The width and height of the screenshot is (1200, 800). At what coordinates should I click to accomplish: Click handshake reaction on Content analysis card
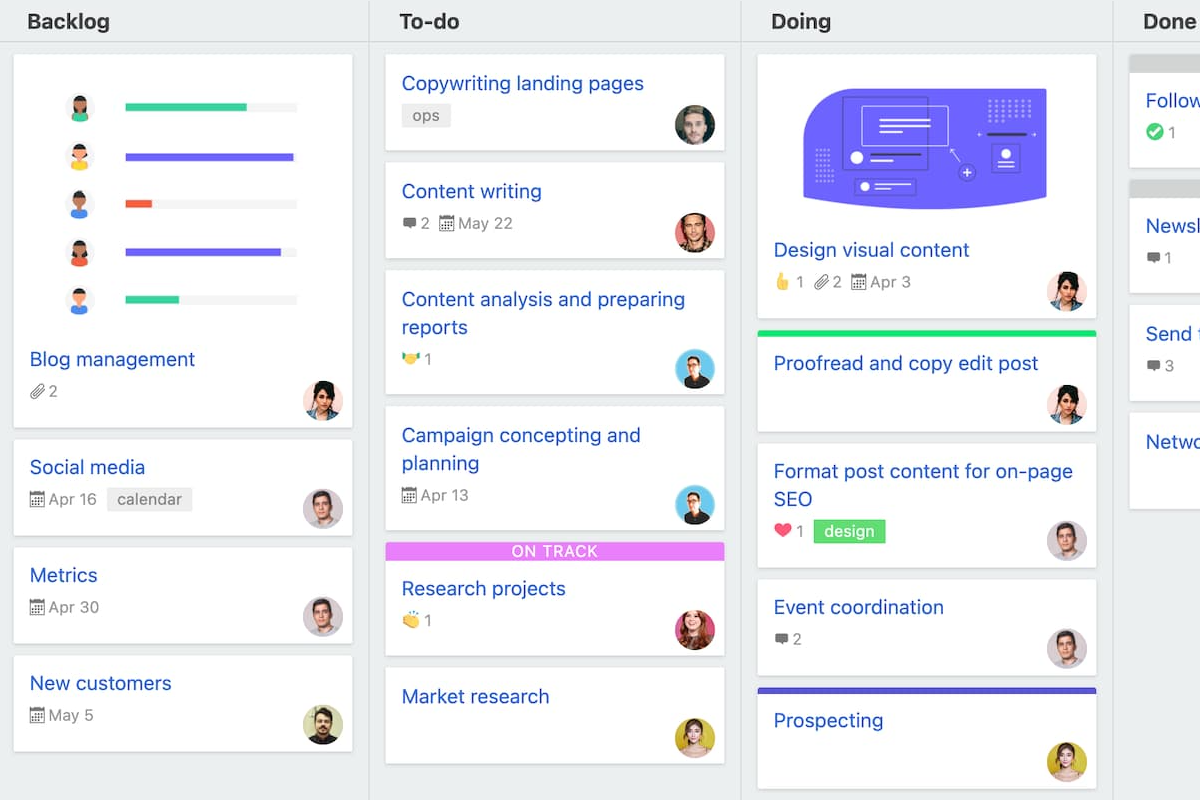pyautogui.click(x=410, y=358)
